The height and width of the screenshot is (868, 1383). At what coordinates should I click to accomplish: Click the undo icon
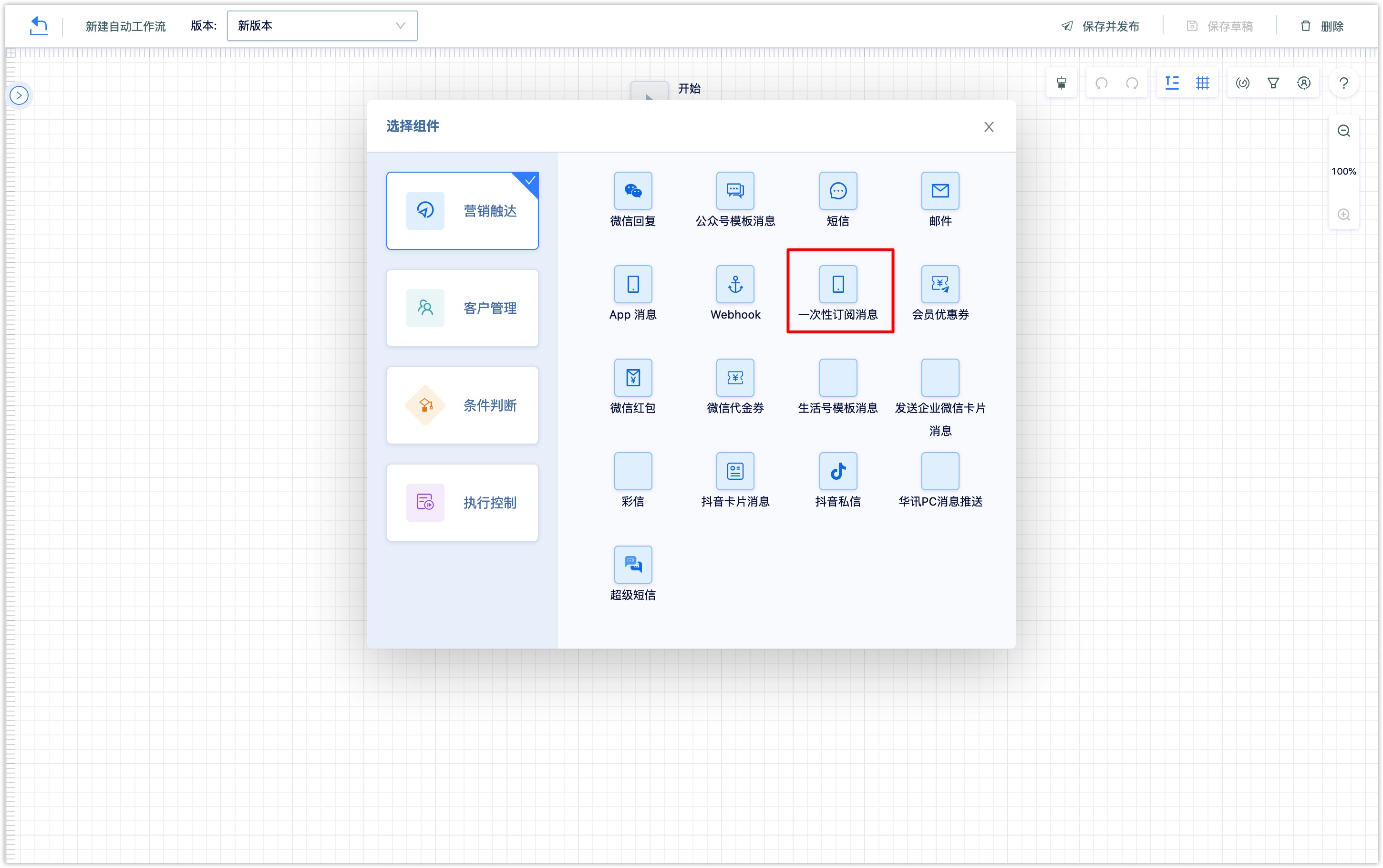tap(1101, 83)
